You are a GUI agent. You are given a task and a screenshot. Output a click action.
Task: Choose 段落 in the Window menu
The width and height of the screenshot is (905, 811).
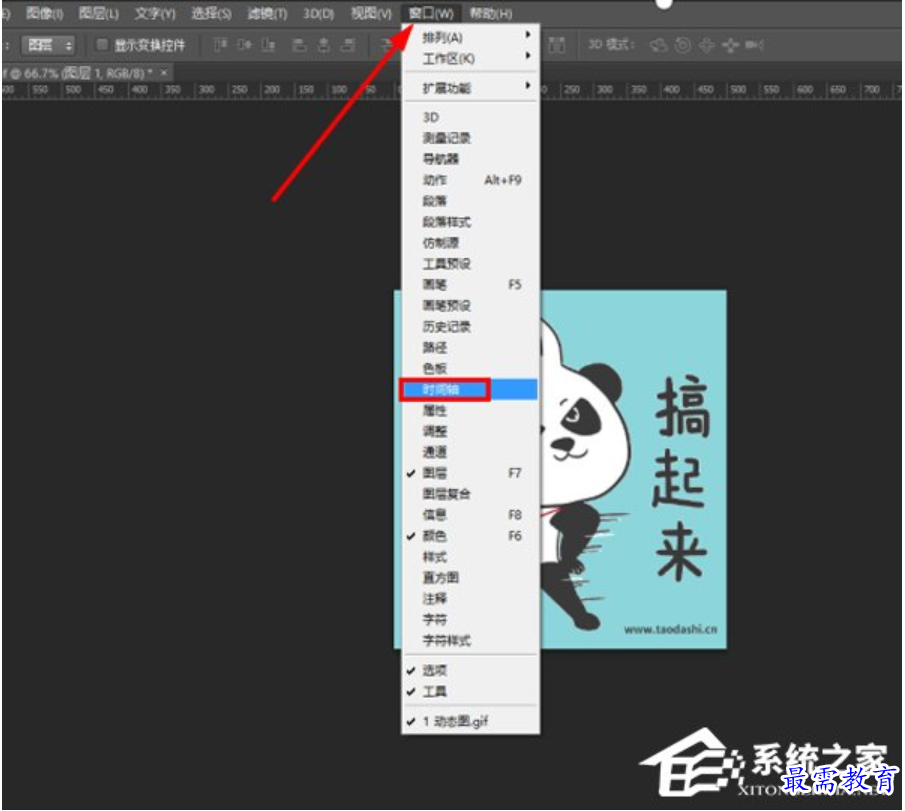[x=470, y=201]
